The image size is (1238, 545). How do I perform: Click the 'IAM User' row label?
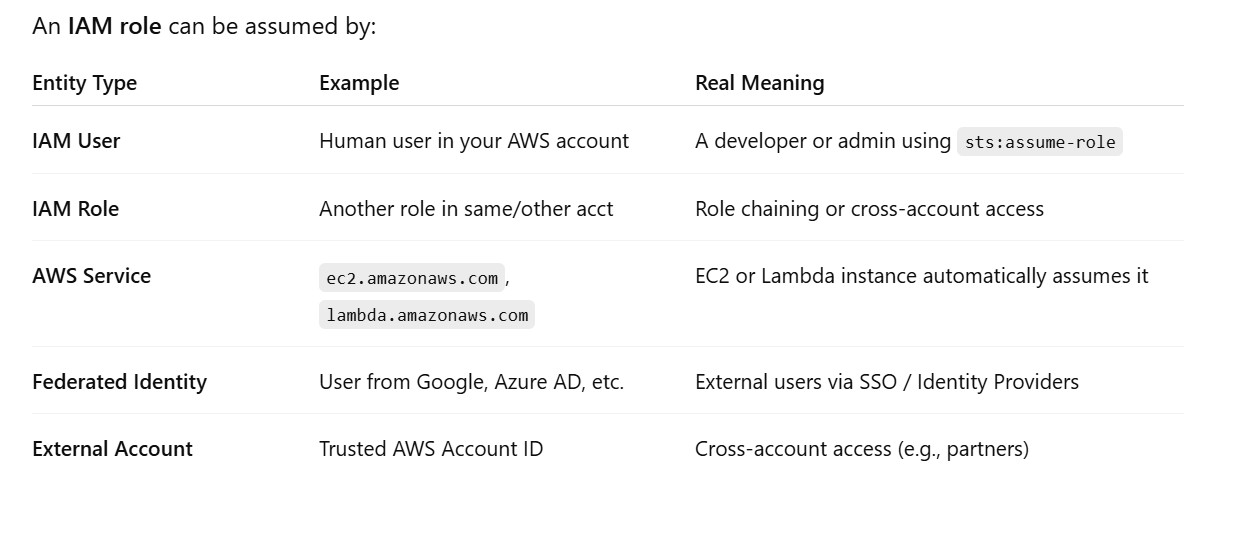click(76, 141)
